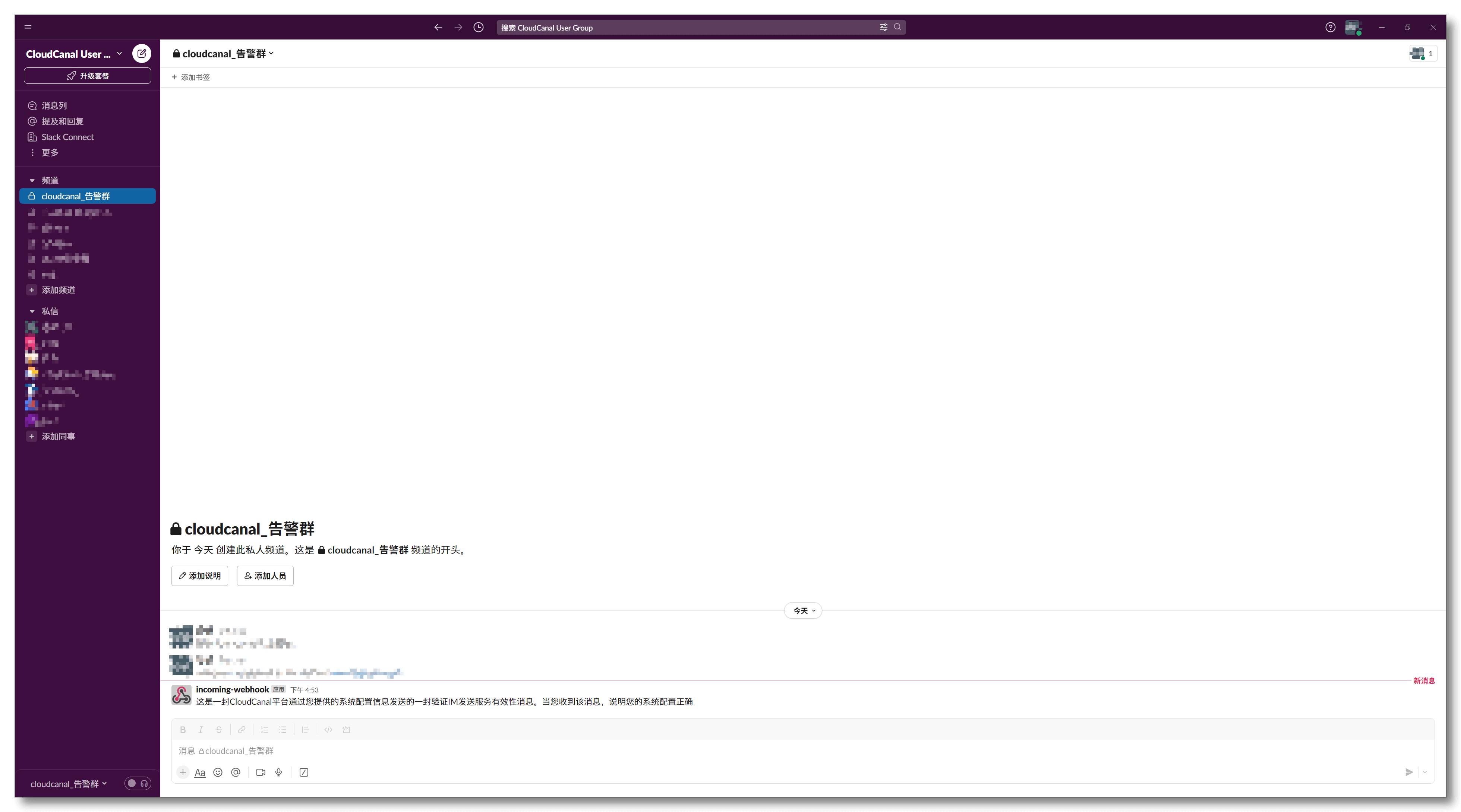Record an audio clip with microphone

pyautogui.click(x=278, y=773)
